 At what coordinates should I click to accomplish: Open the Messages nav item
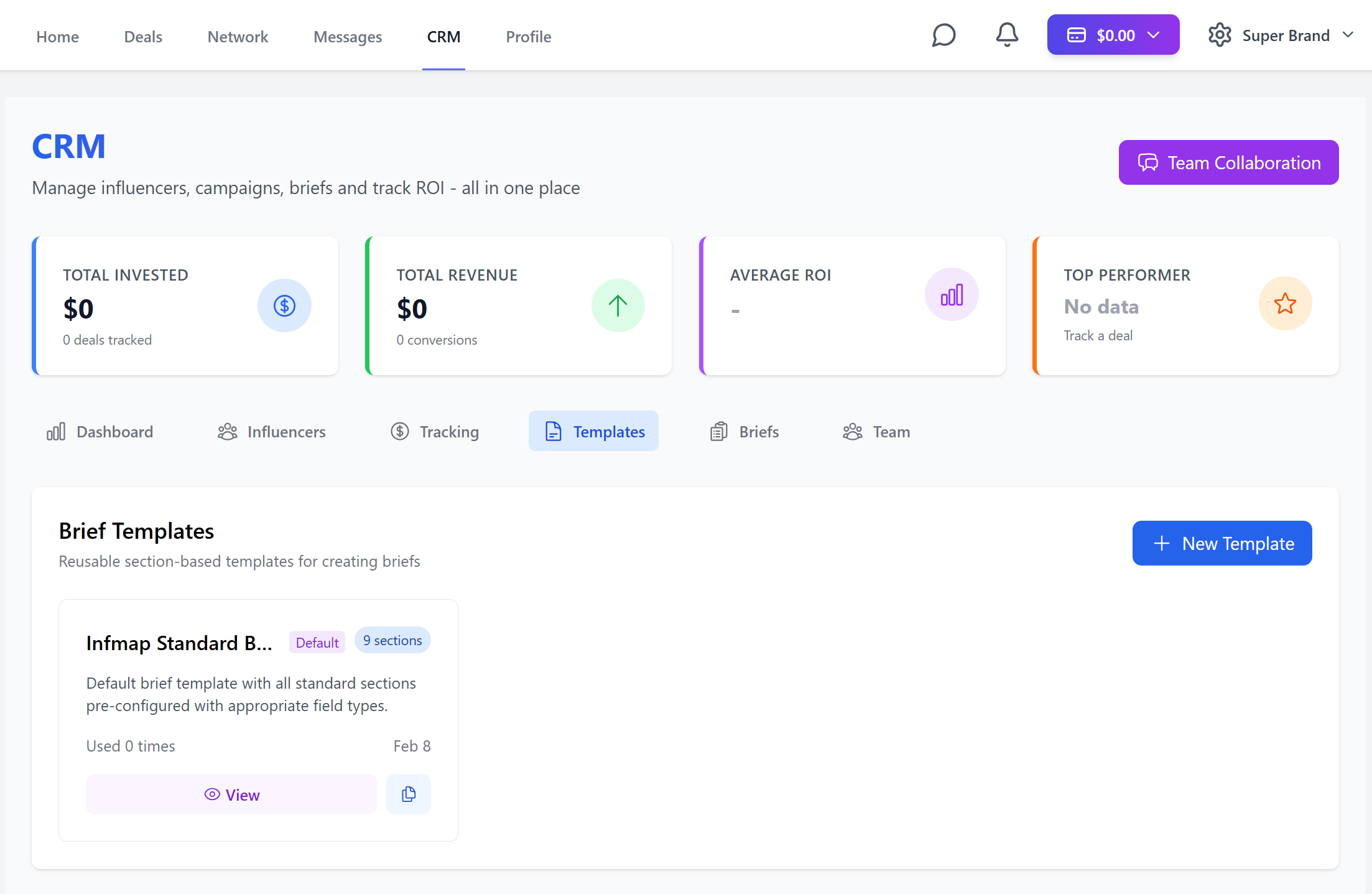[x=348, y=37]
